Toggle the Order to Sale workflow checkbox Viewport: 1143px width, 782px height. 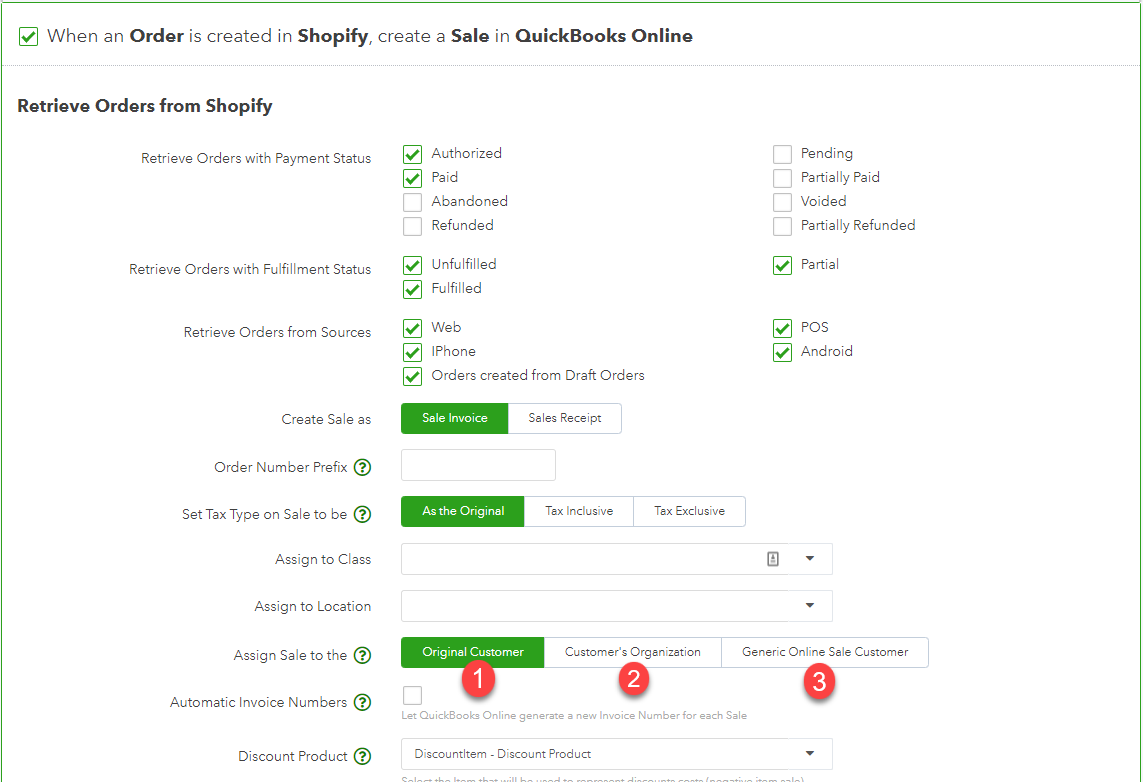tap(28, 36)
